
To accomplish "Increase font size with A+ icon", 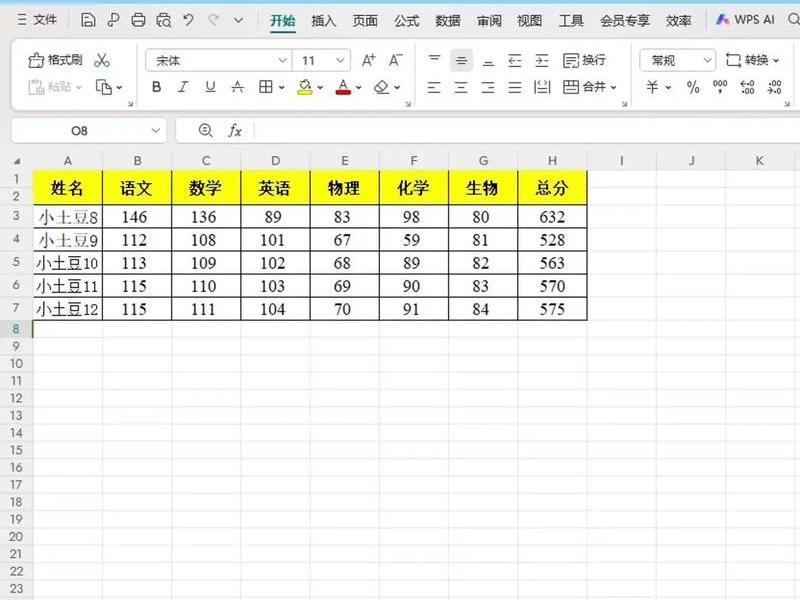I will 368,61.
